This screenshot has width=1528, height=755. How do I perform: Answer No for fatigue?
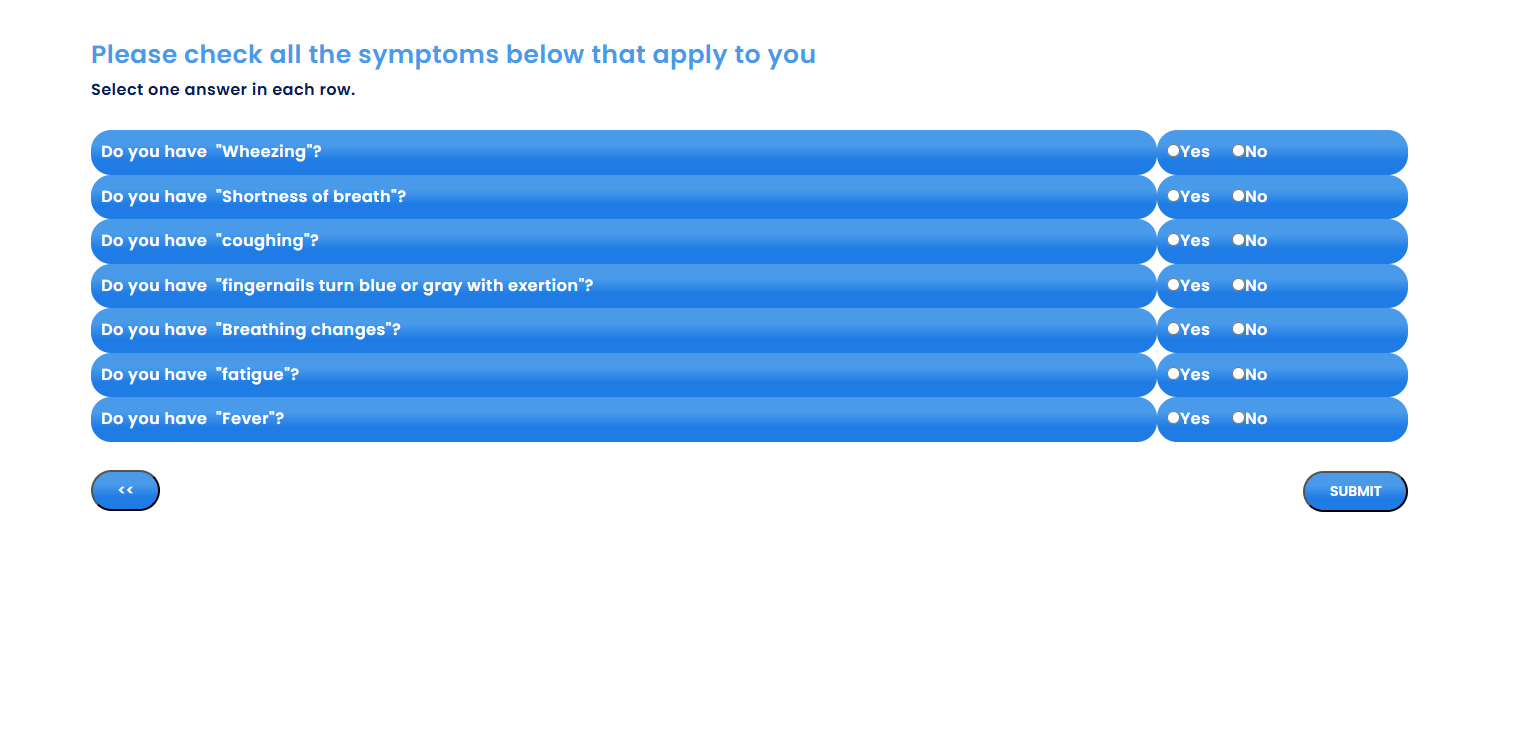pyautogui.click(x=1238, y=374)
